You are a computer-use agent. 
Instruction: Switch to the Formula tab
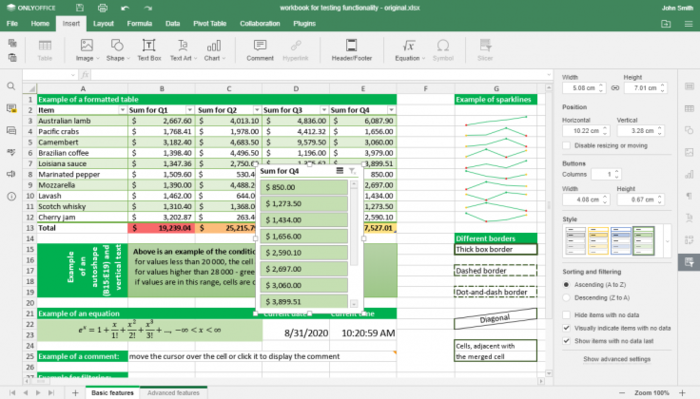pos(139,24)
